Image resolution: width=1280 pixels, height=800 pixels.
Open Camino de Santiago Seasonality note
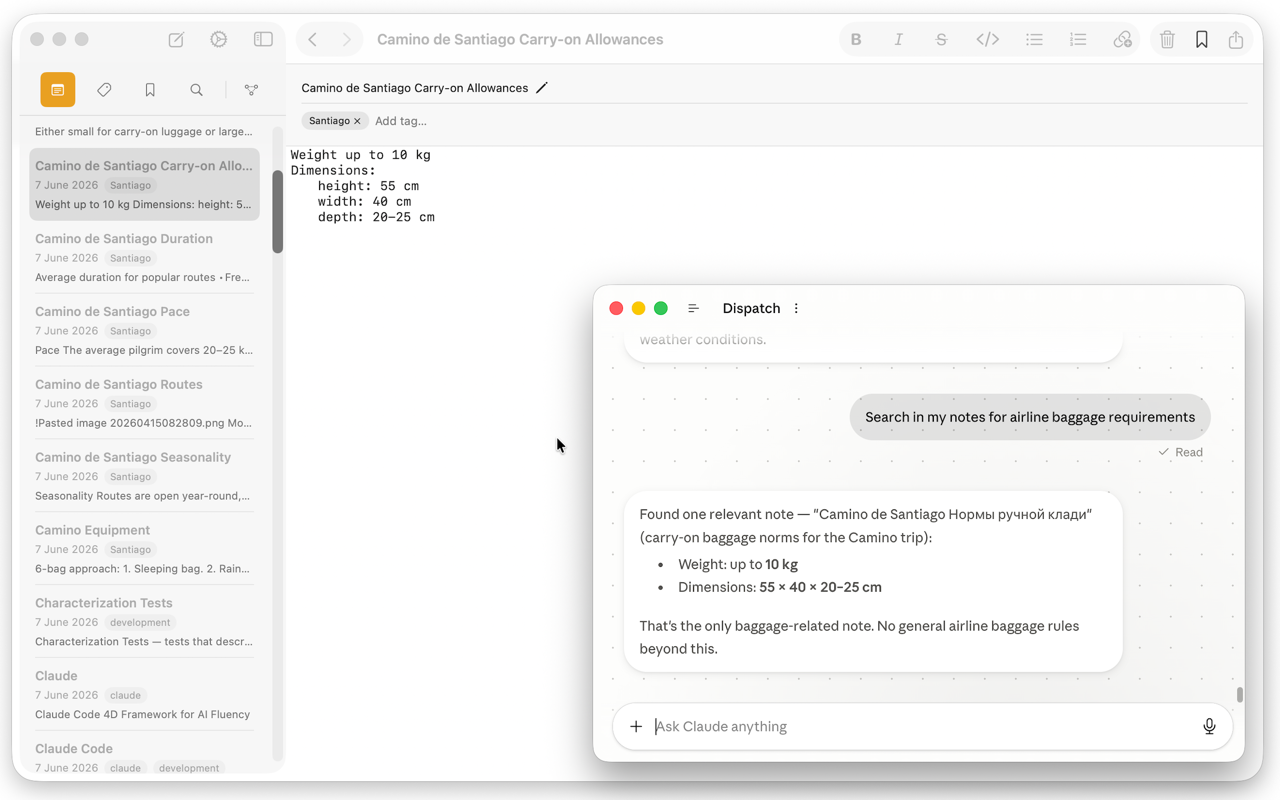pyautogui.click(x=144, y=477)
